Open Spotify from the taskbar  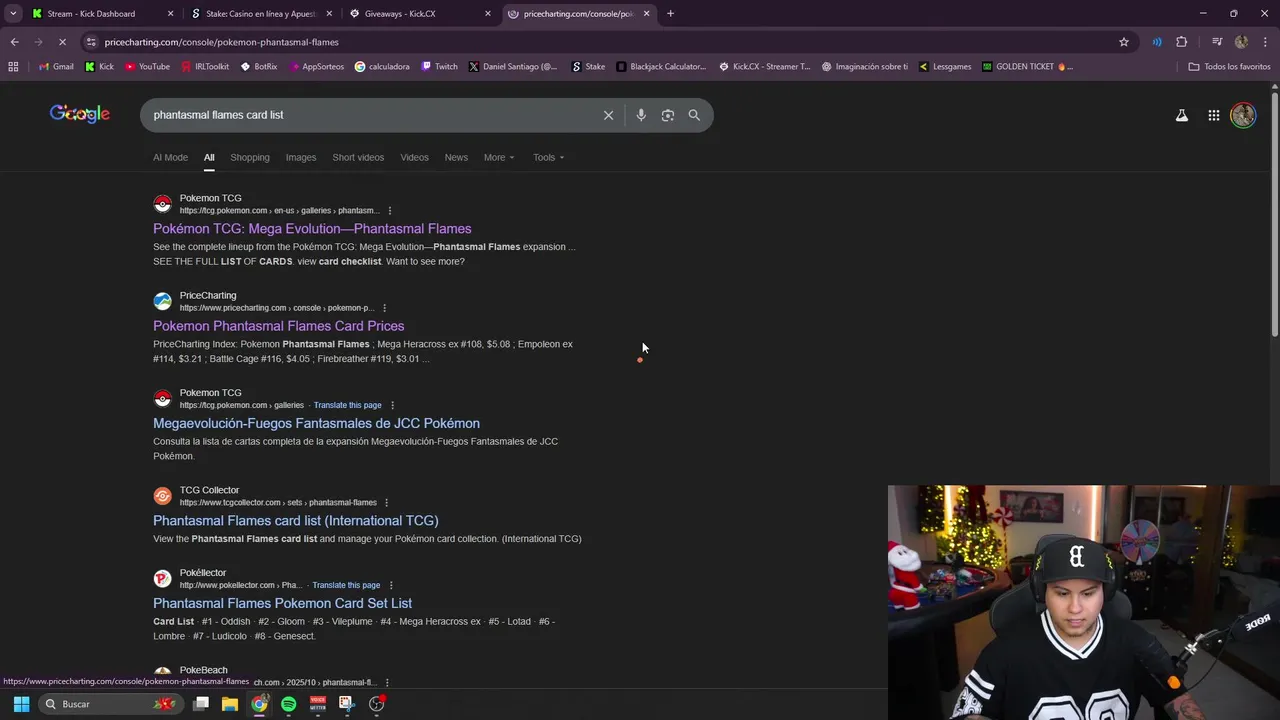point(288,704)
